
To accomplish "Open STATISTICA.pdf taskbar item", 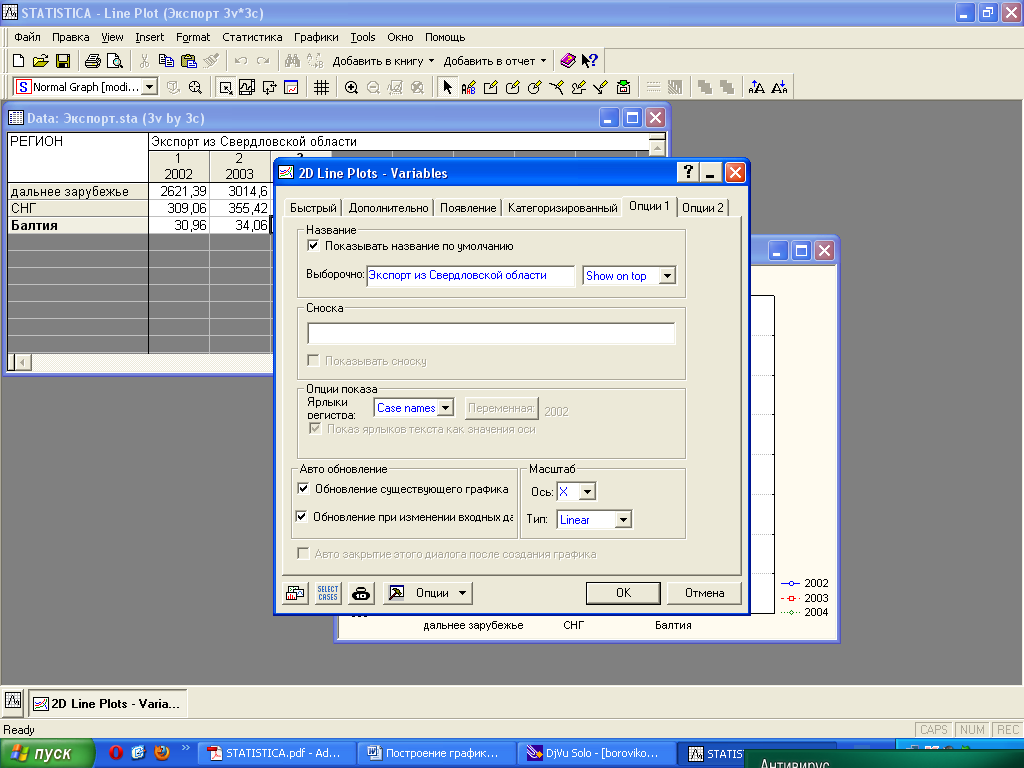I will point(277,753).
